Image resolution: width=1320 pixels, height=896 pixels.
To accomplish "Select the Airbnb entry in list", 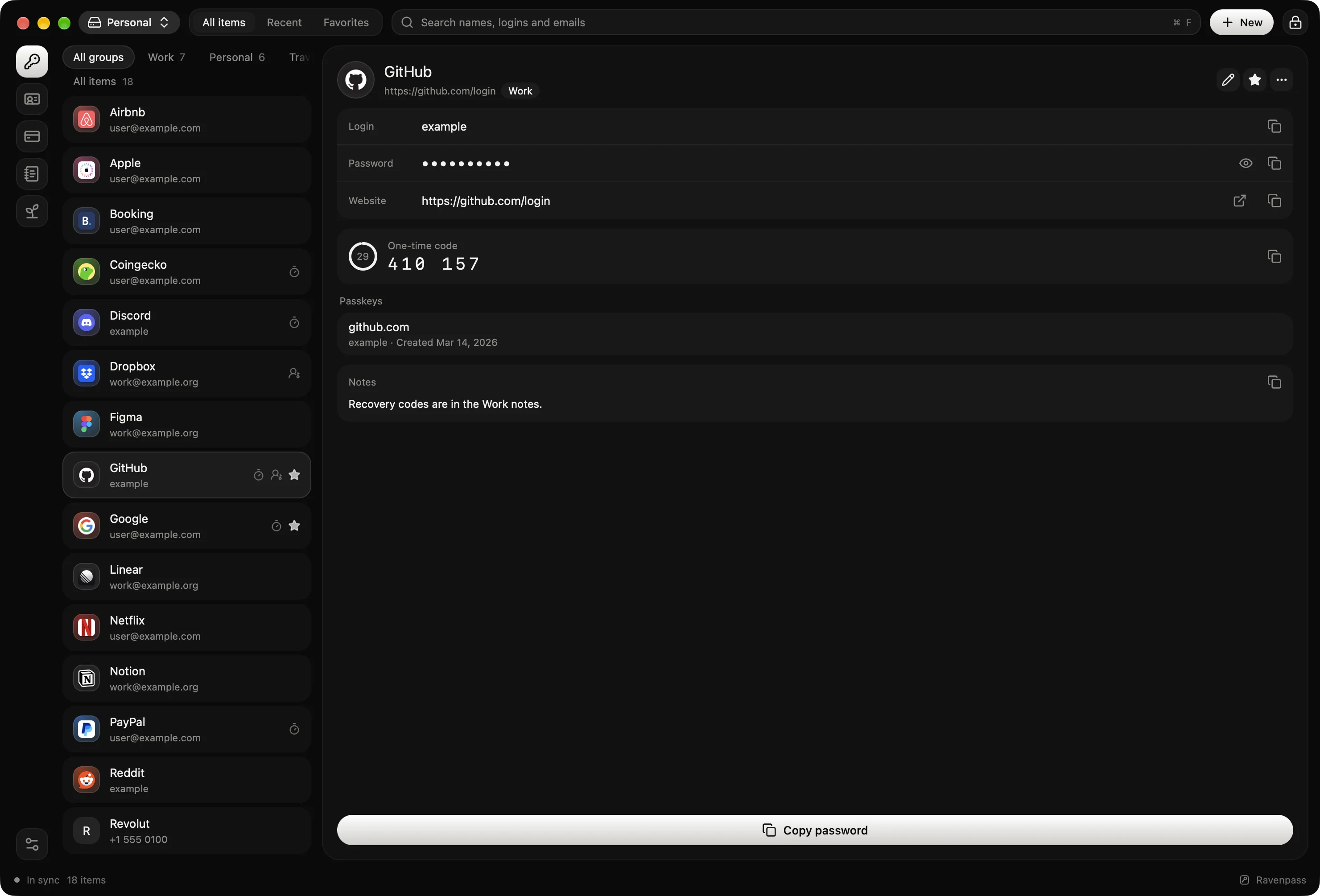I will click(187, 119).
